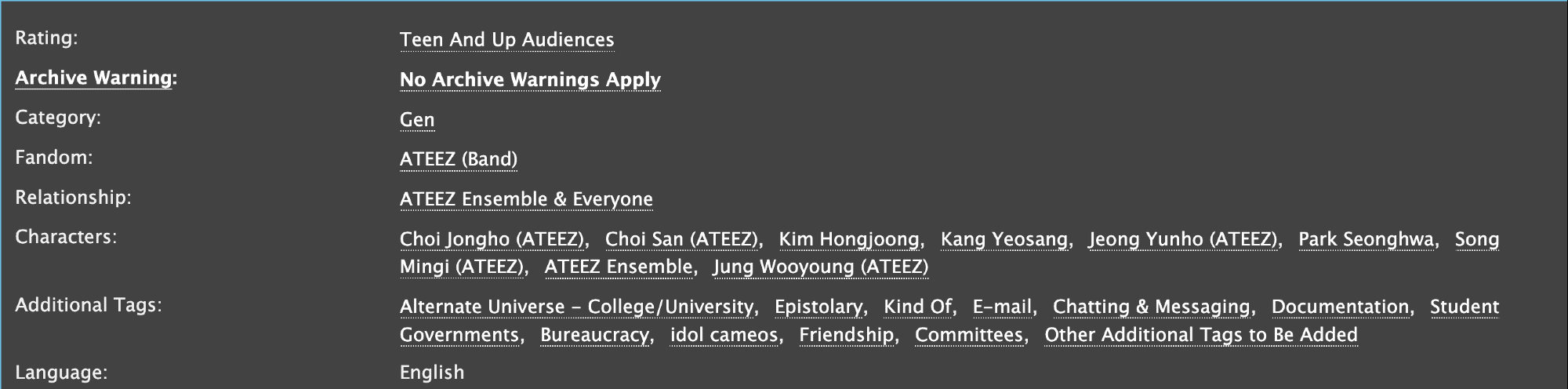Click the Jeong Yunho (ATEEZ) tag
Image resolution: width=1568 pixels, height=389 pixels.
pos(1183,239)
